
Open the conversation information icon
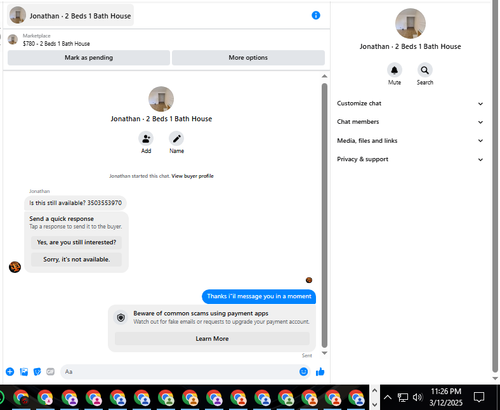[316, 15]
